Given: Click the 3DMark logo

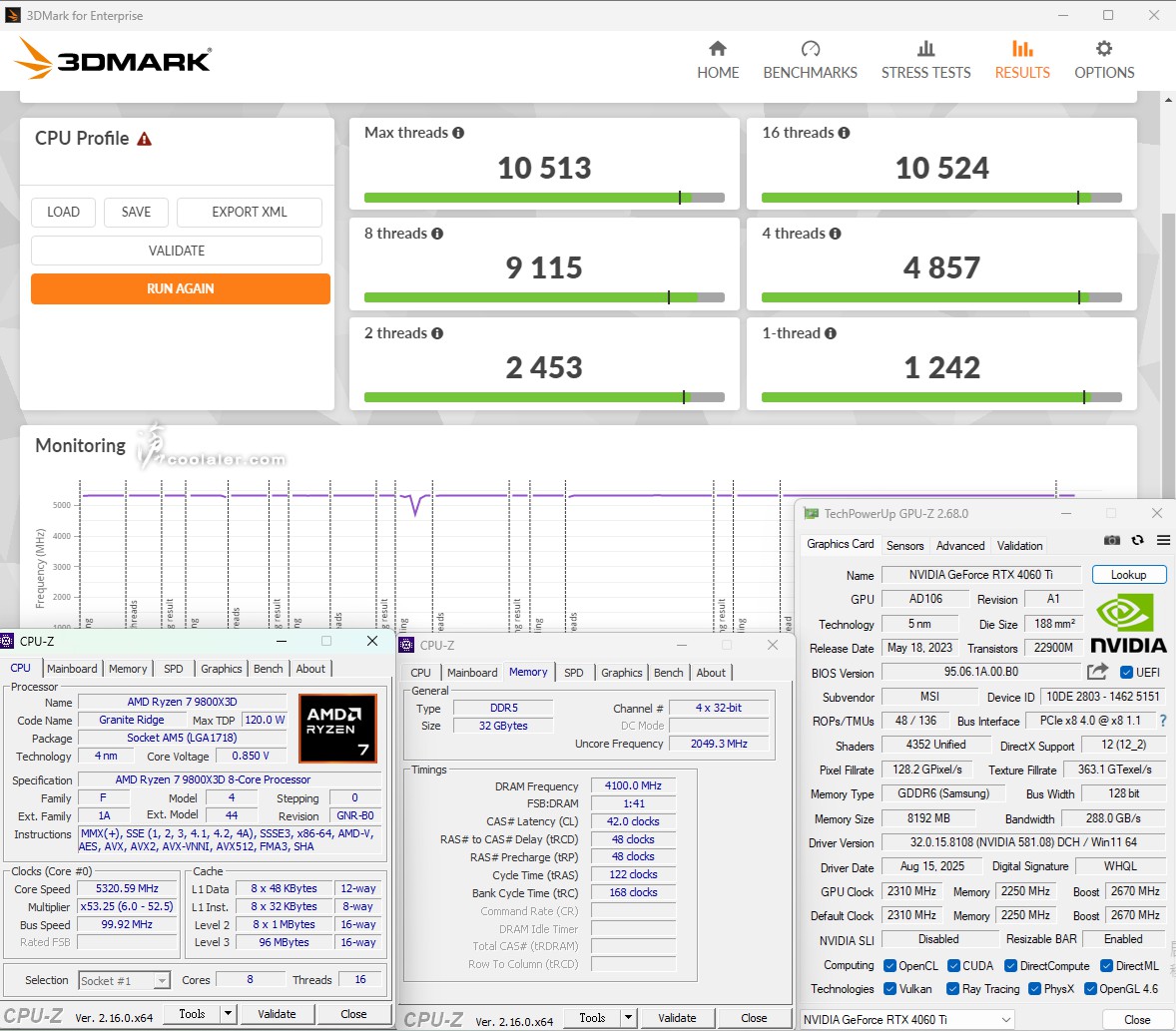Looking at the screenshot, I should tap(113, 59).
